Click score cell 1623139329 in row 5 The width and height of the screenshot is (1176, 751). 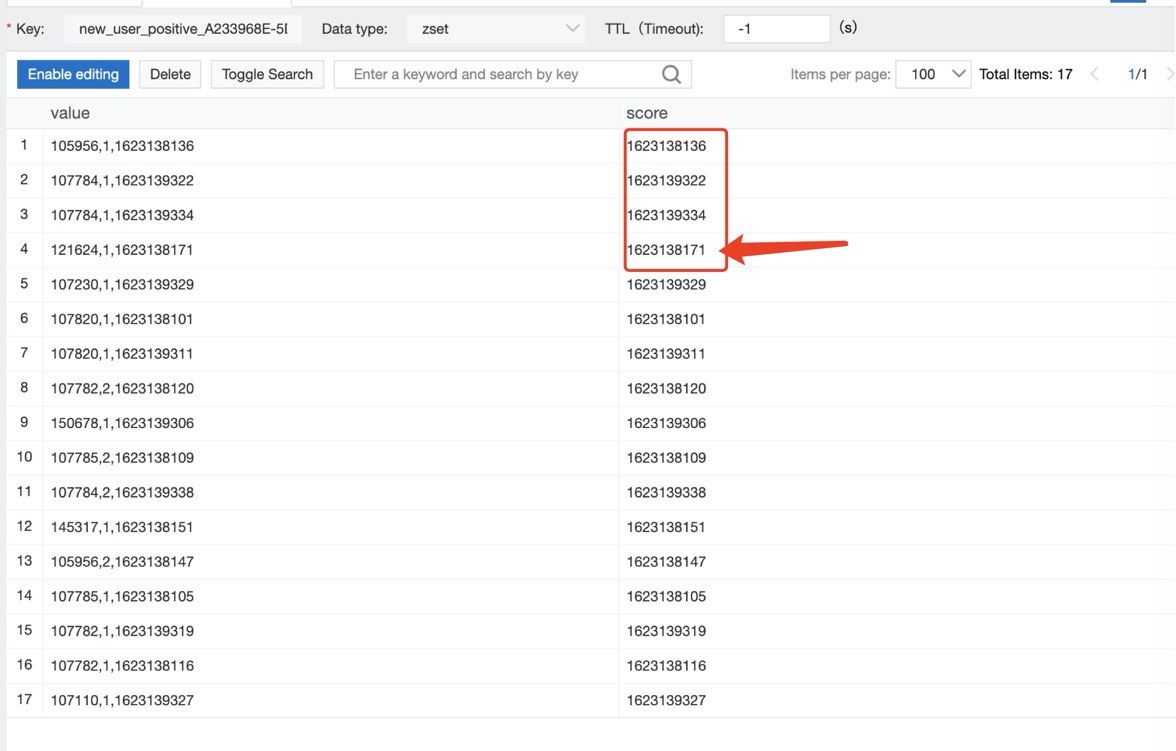coord(666,284)
